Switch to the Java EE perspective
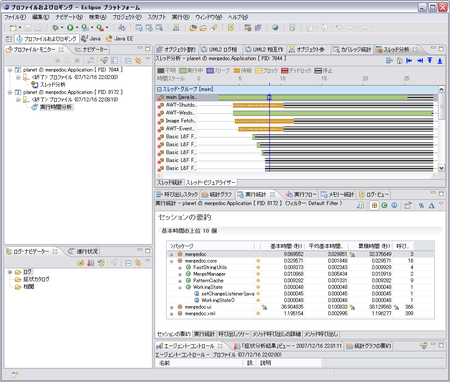Viewport: 450px width, 382px height. [x=120, y=39]
